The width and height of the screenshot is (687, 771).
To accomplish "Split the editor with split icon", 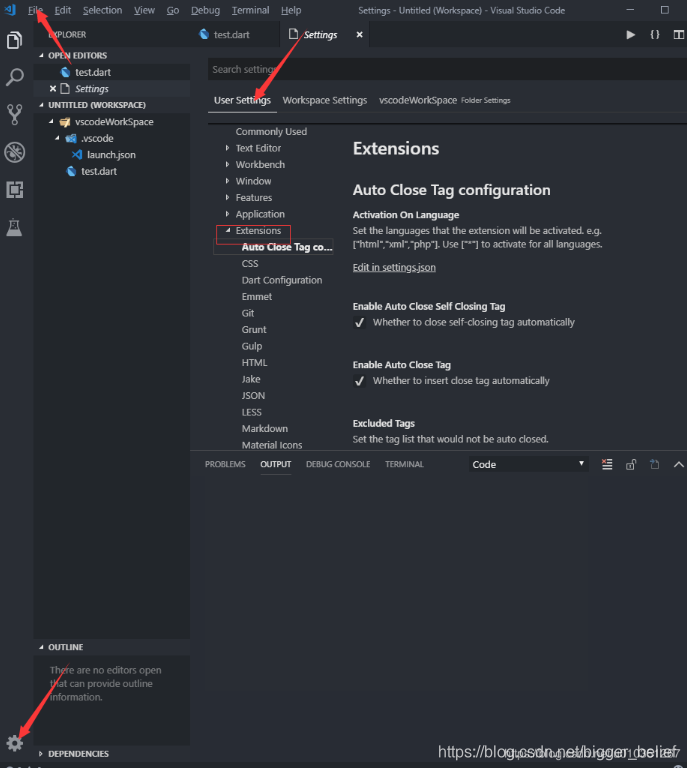I will point(679,35).
